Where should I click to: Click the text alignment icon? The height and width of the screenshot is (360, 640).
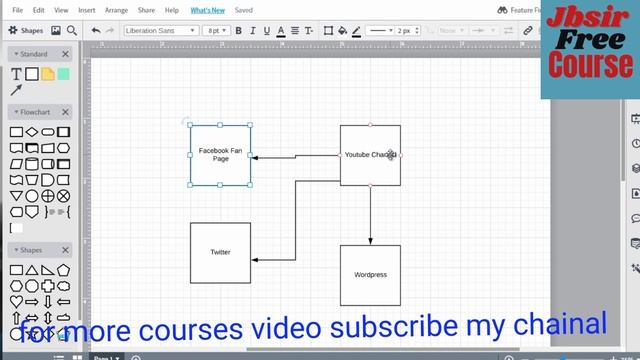pyautogui.click(x=295, y=31)
